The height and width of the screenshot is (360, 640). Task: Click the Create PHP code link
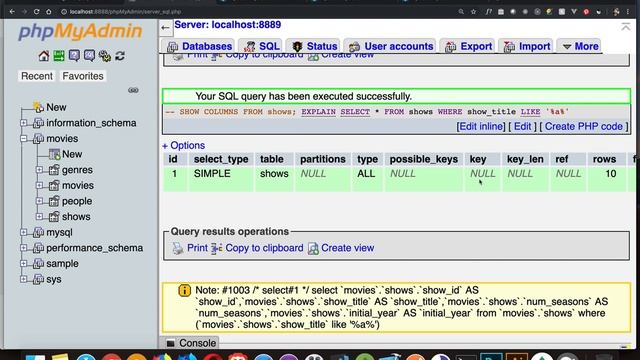[x=584, y=127]
